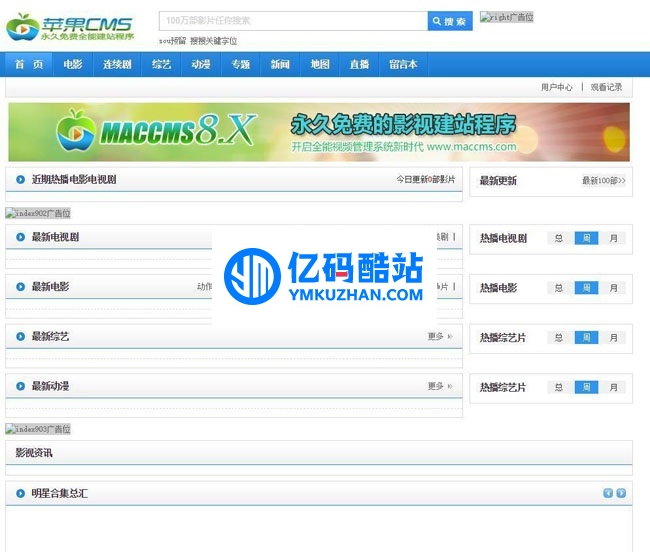Screen dimensions: 650x552
Task: Open the 专题 navigation tab
Action: coord(240,64)
